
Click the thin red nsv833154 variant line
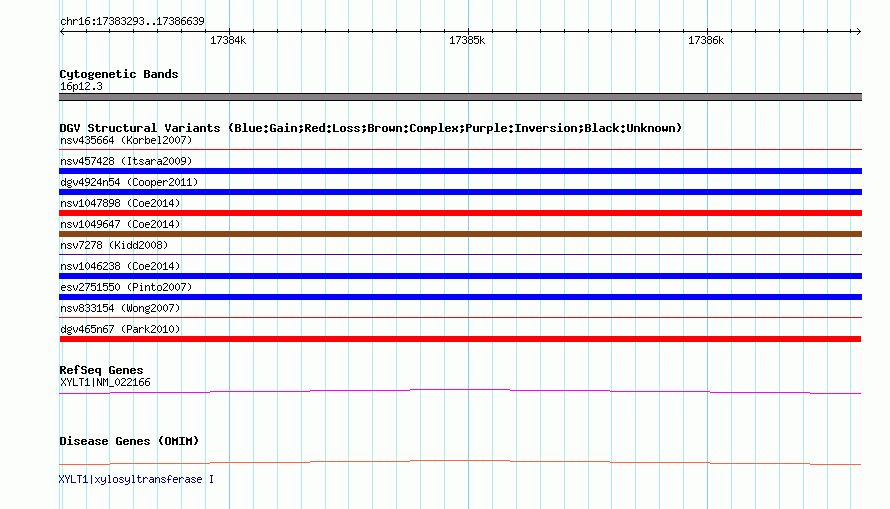[460, 318]
